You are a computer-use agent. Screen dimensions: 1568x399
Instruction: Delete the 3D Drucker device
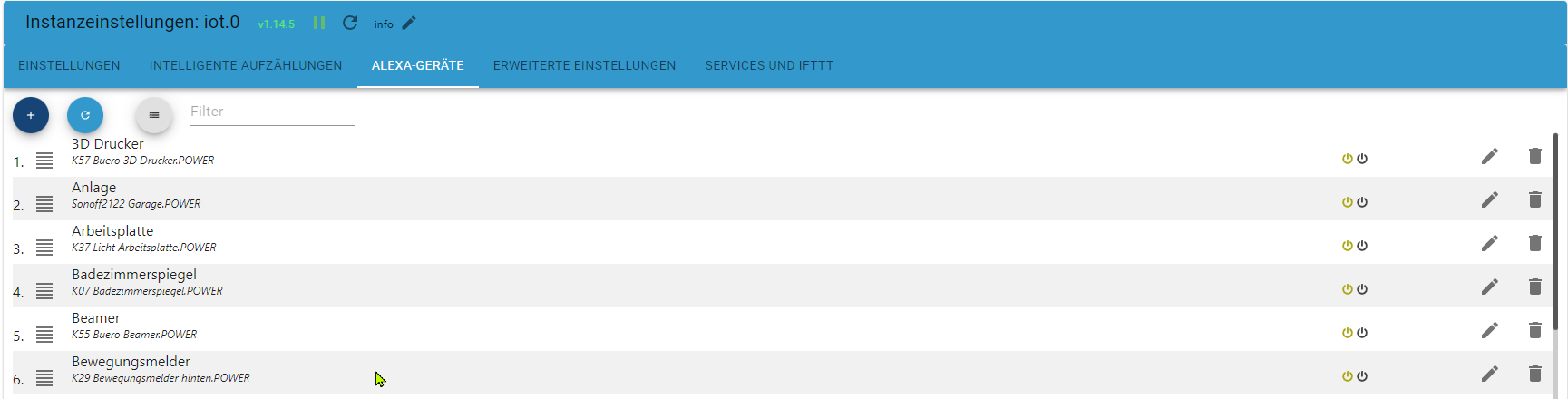1535,156
